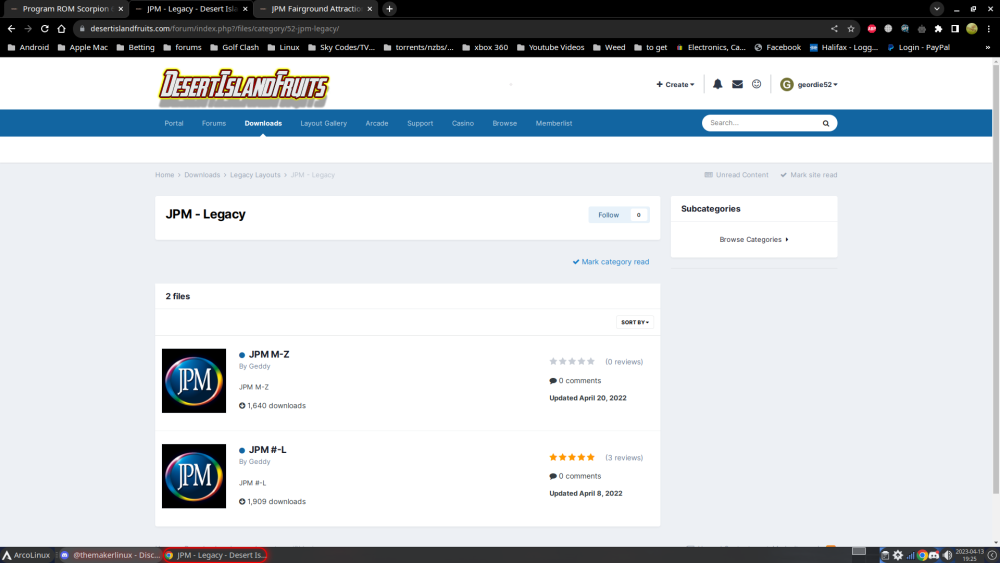Click the browser reload icon
Screen dimensions: 1000x563
pyautogui.click(x=45, y=29)
